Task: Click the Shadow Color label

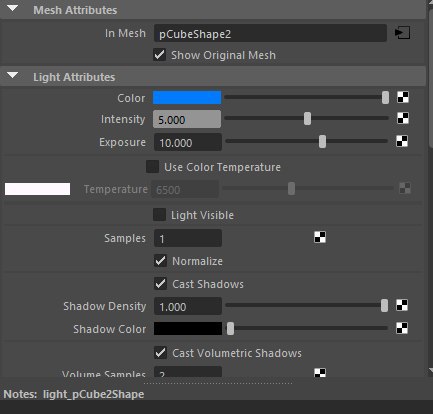Action: click(x=109, y=329)
